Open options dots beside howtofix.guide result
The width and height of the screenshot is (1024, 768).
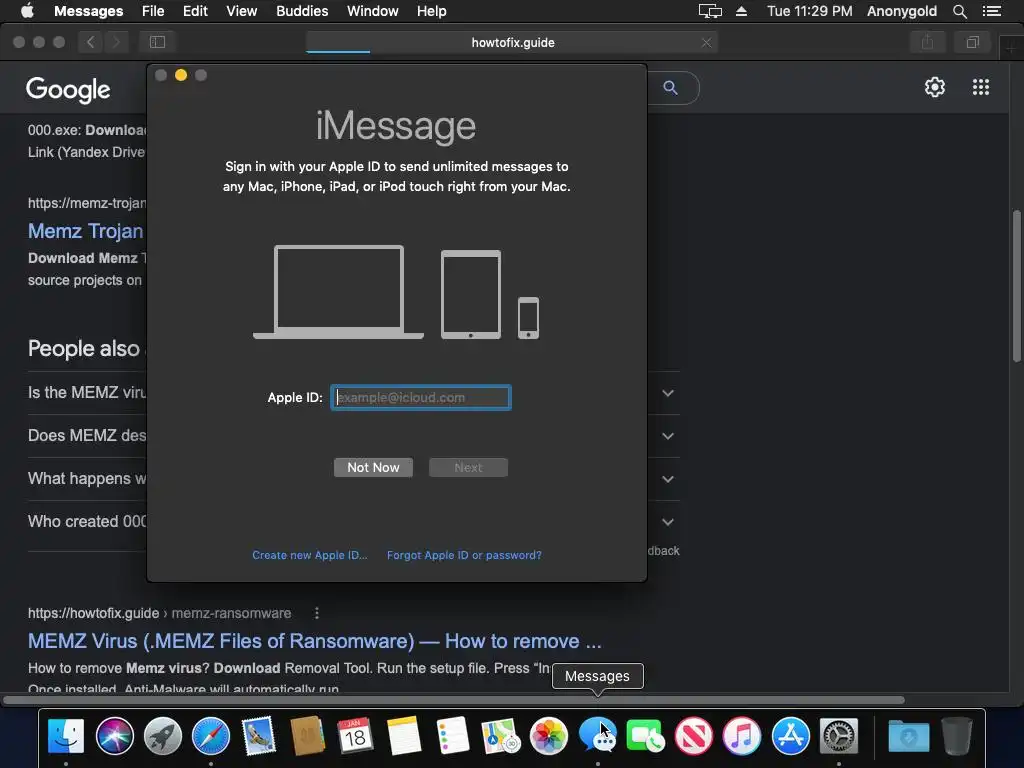click(x=317, y=613)
